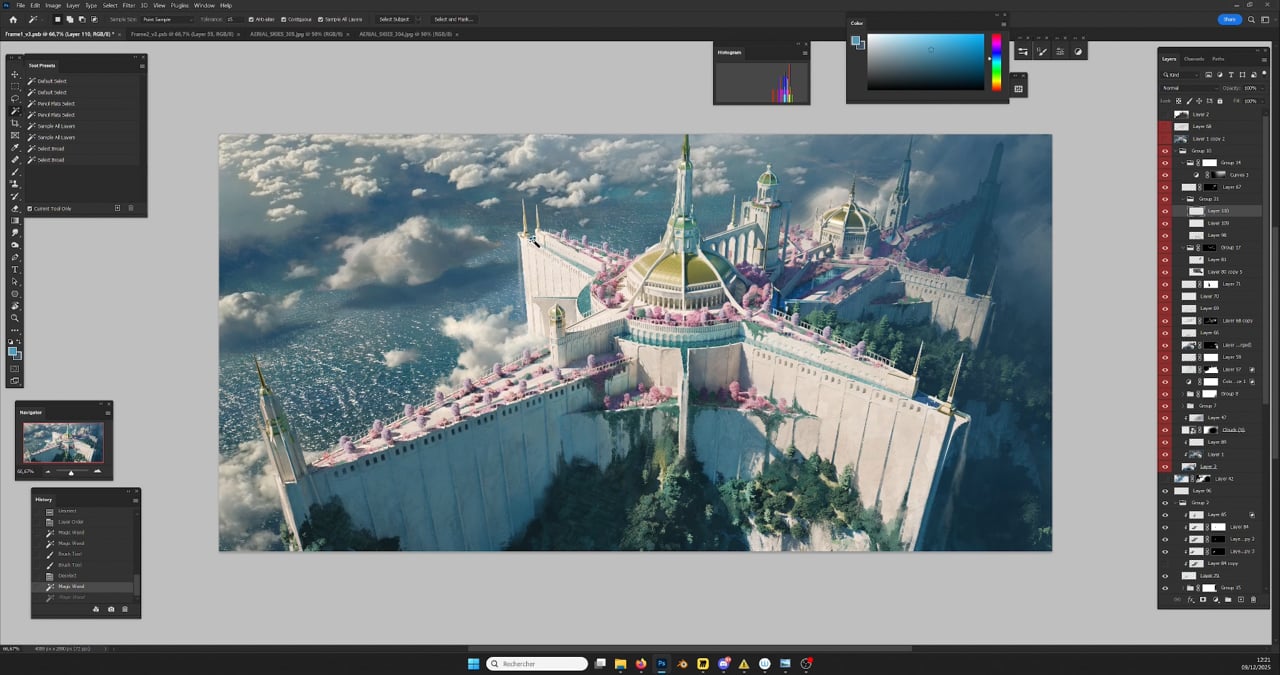Lock all layer icon
The height and width of the screenshot is (675, 1280).
[x=1220, y=101]
